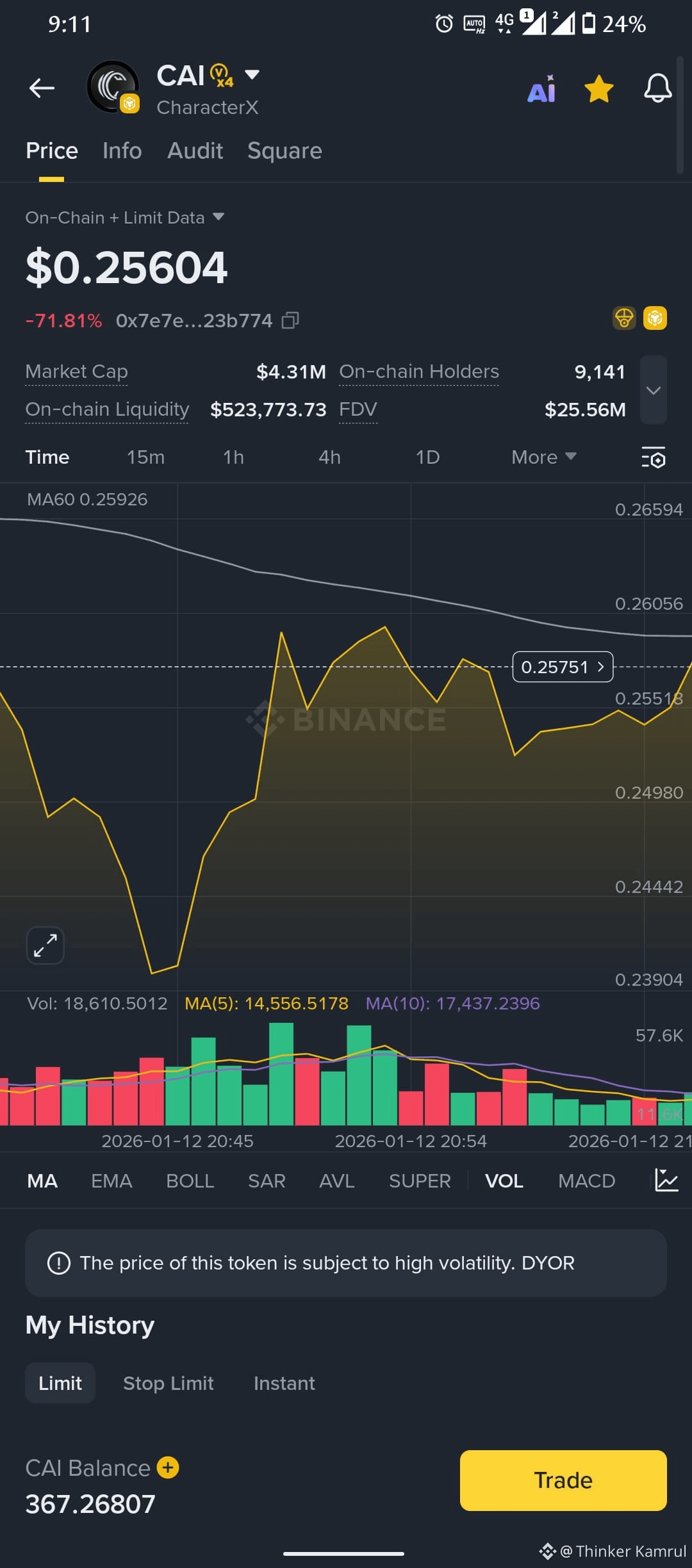Toggle the BOLL indicator

(190, 1180)
